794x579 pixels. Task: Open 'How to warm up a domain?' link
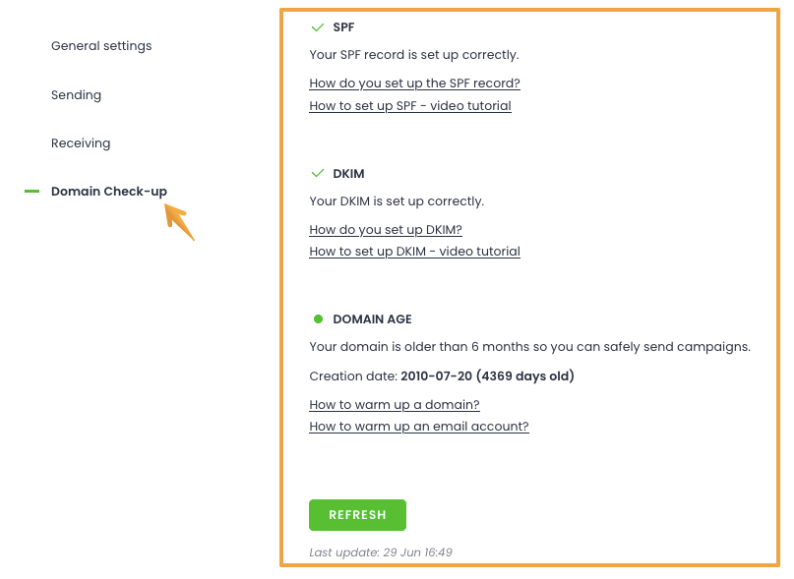pos(394,405)
